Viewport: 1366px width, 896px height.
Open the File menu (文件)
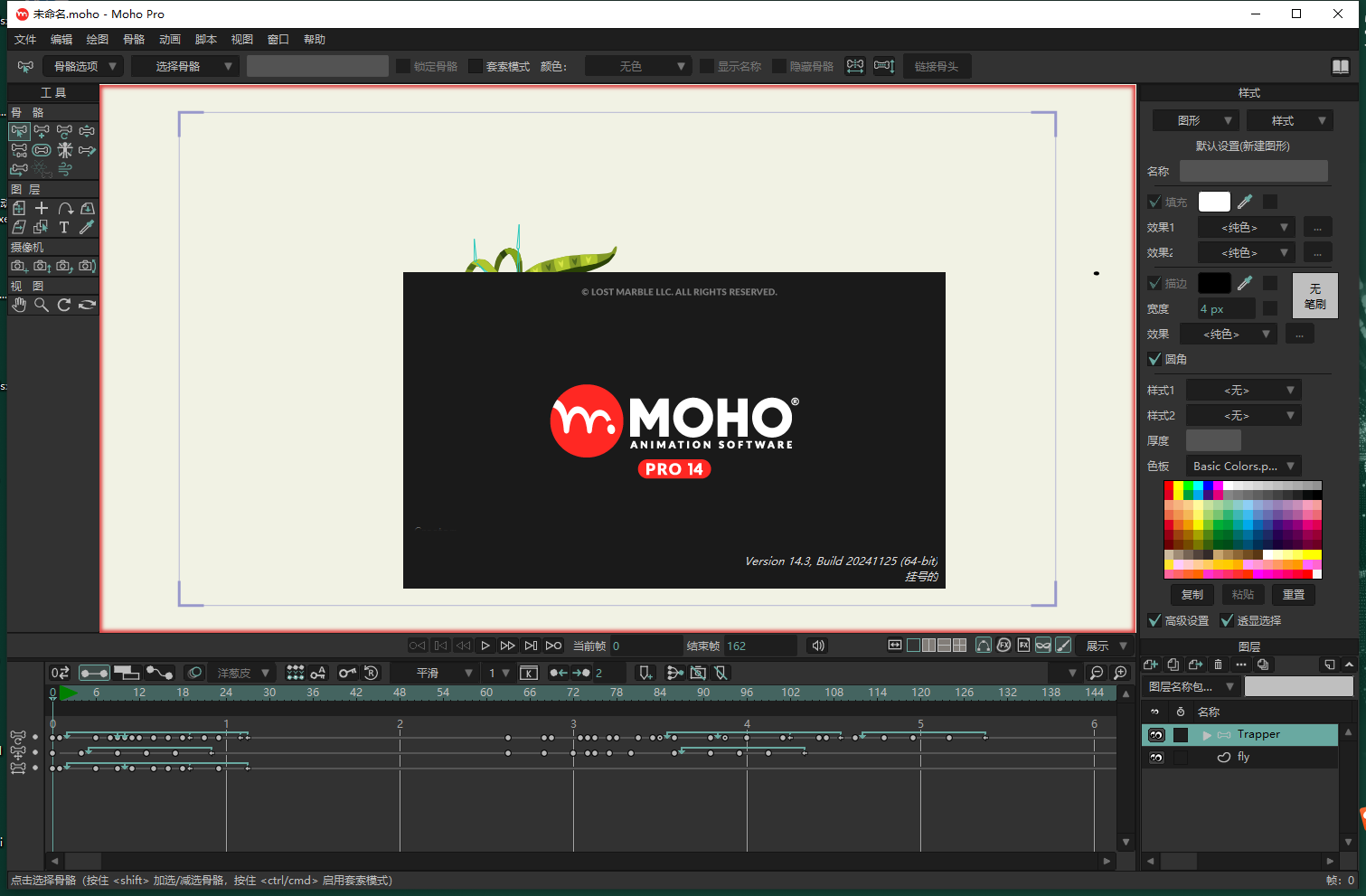tap(25, 40)
